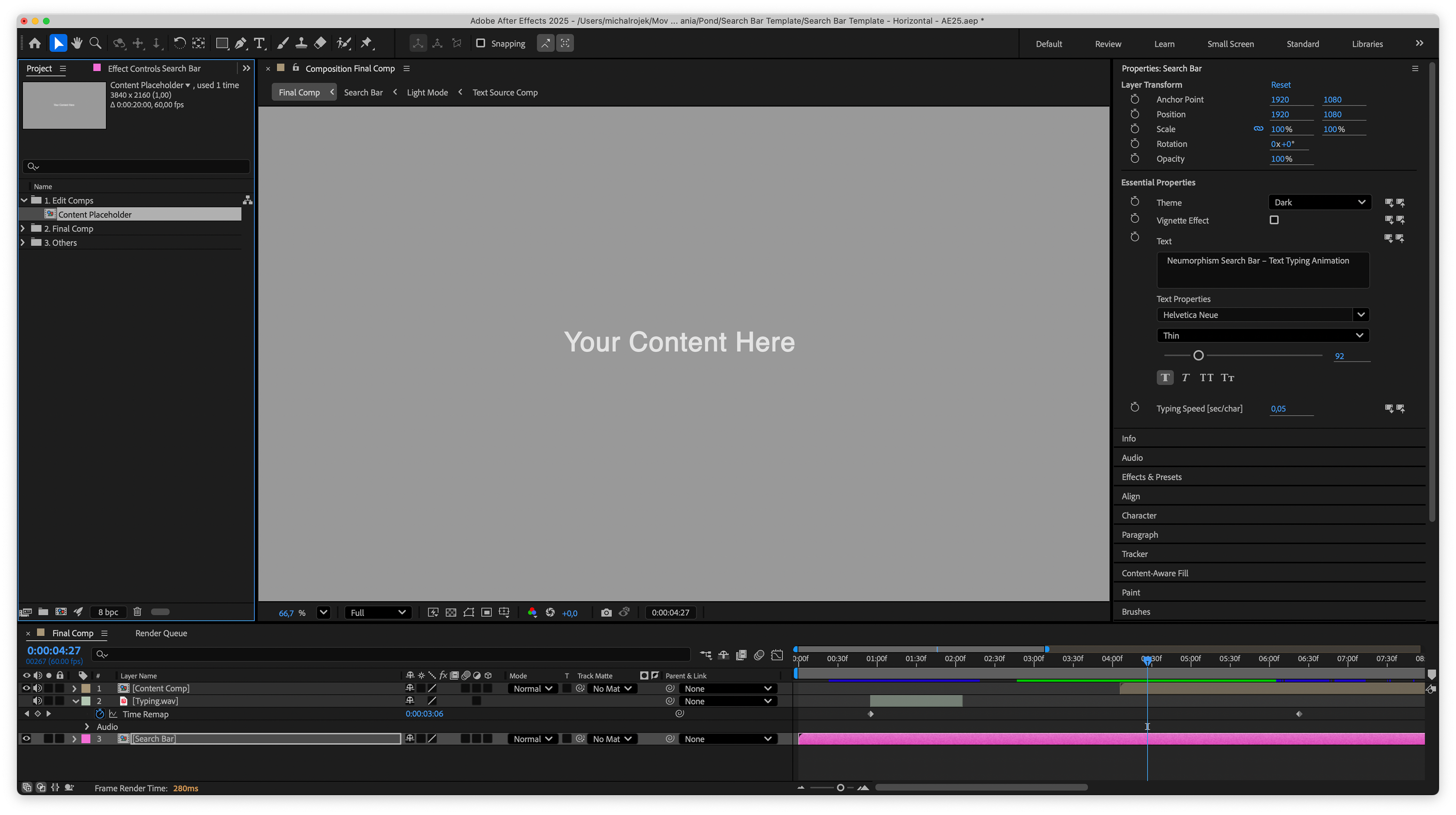Pick the Puppet Pin tool

367,44
